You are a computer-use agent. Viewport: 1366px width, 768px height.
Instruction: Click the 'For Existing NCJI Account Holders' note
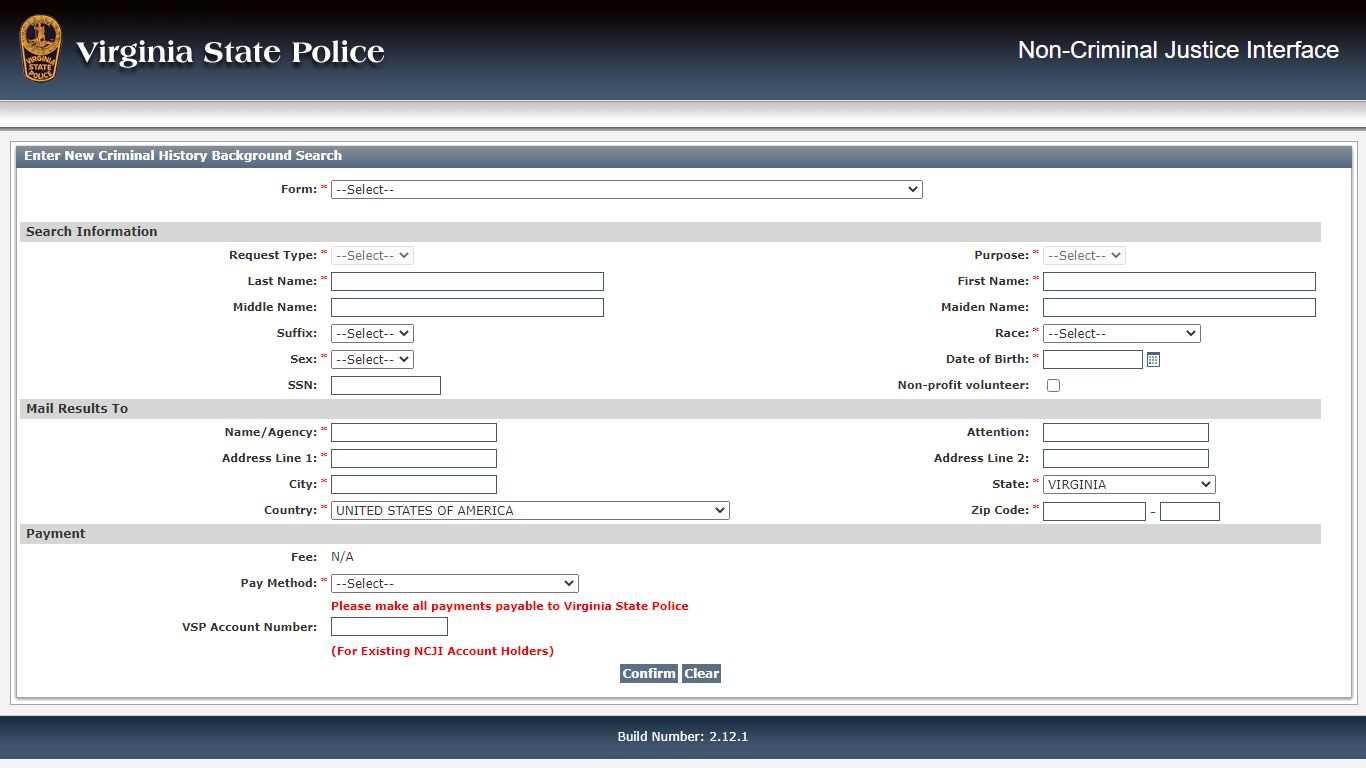[x=442, y=651]
